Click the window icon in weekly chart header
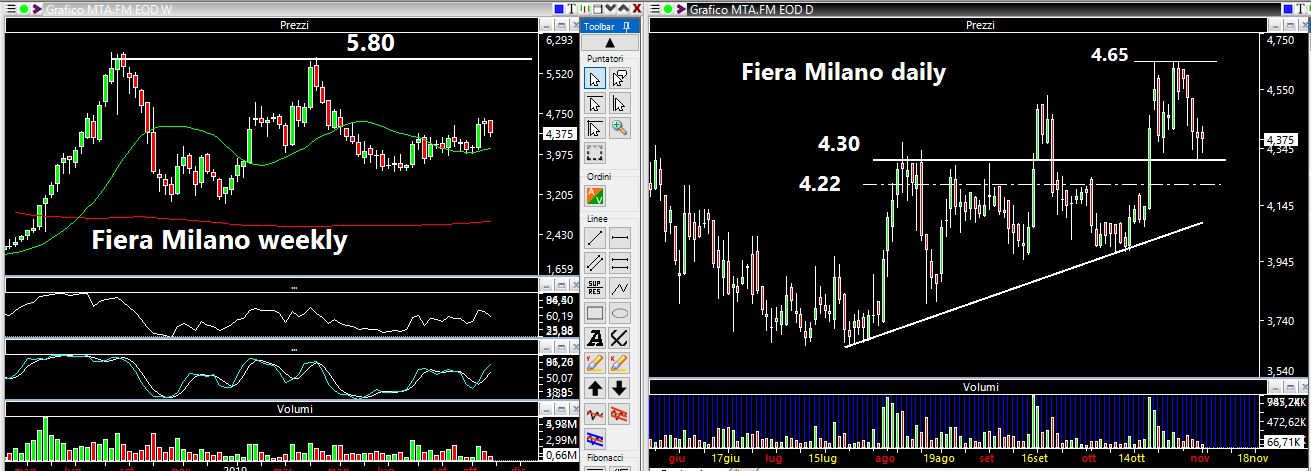Screen dimensions: 1311x471 tap(597, 9)
